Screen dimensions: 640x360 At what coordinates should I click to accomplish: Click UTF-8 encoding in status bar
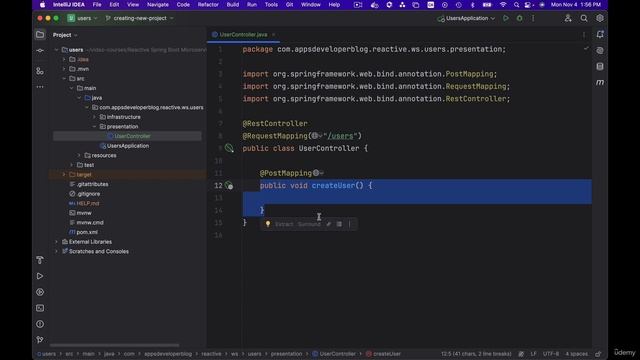pos(551,354)
